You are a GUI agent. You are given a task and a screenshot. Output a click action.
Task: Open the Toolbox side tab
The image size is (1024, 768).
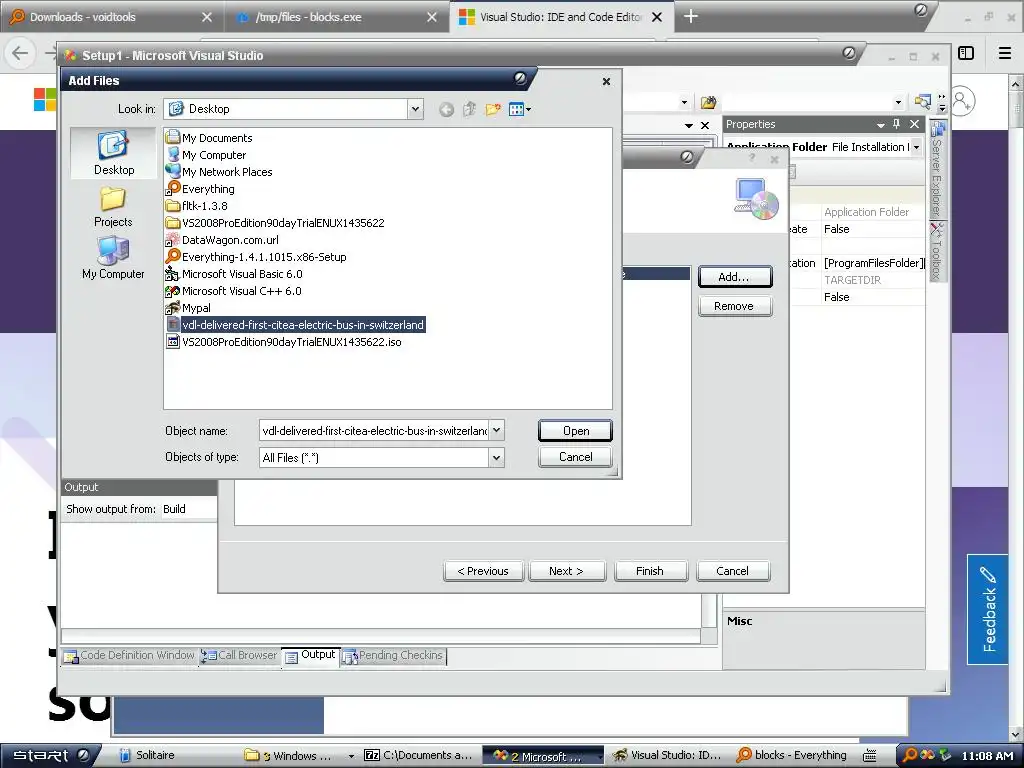point(937,251)
